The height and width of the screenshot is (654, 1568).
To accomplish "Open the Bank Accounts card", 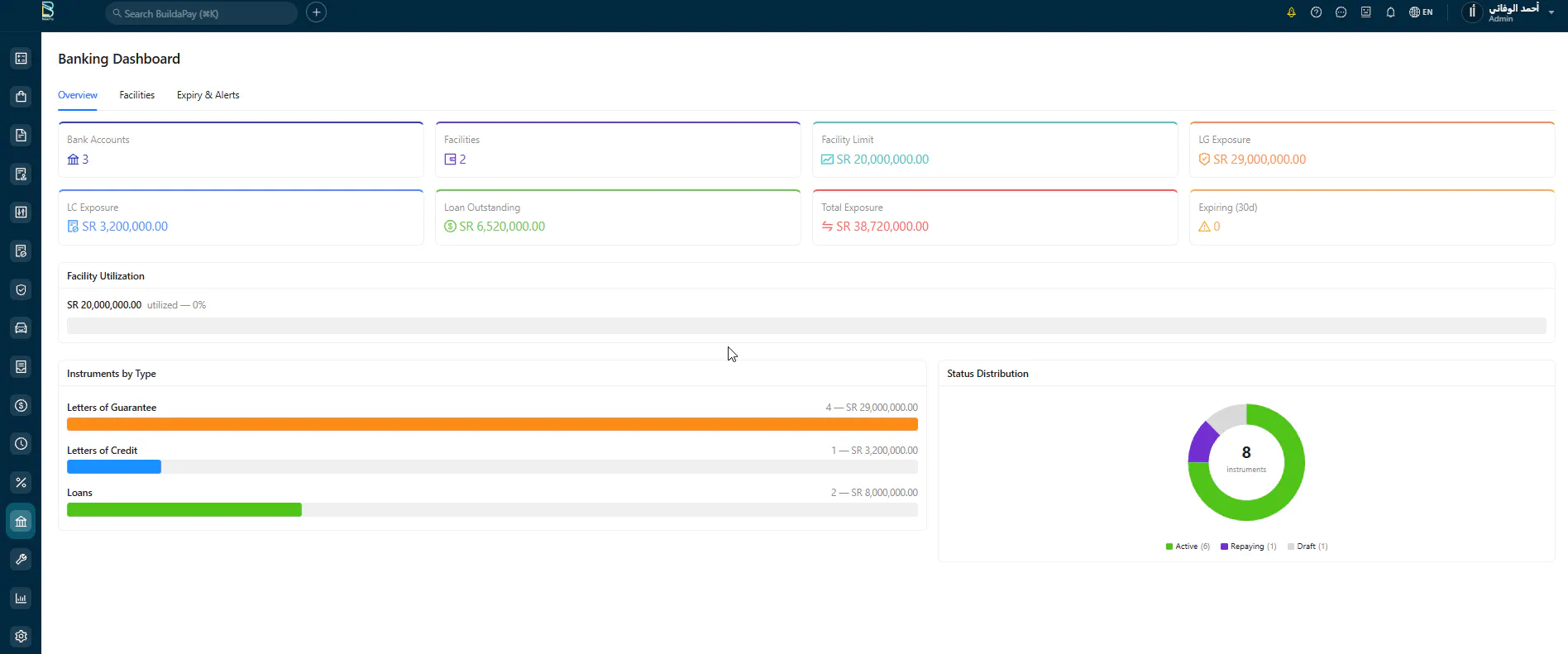I will pyautogui.click(x=241, y=150).
